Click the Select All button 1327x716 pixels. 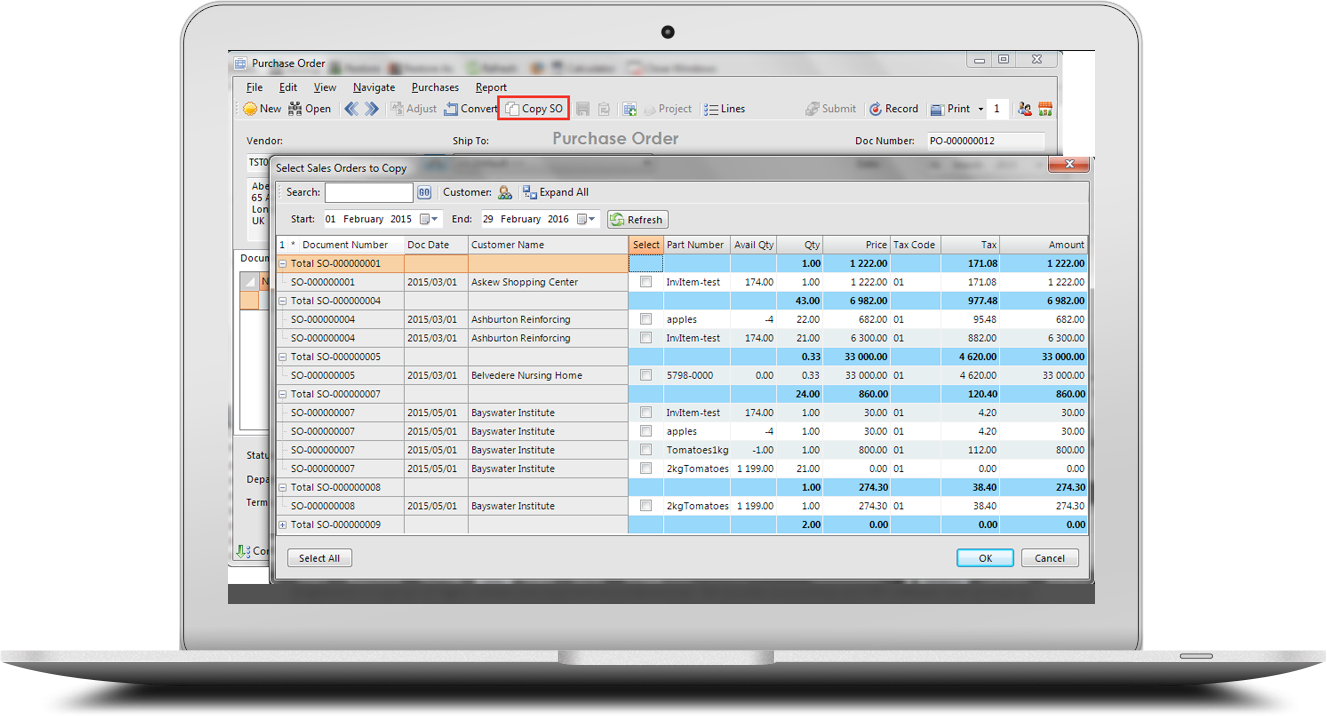point(319,558)
